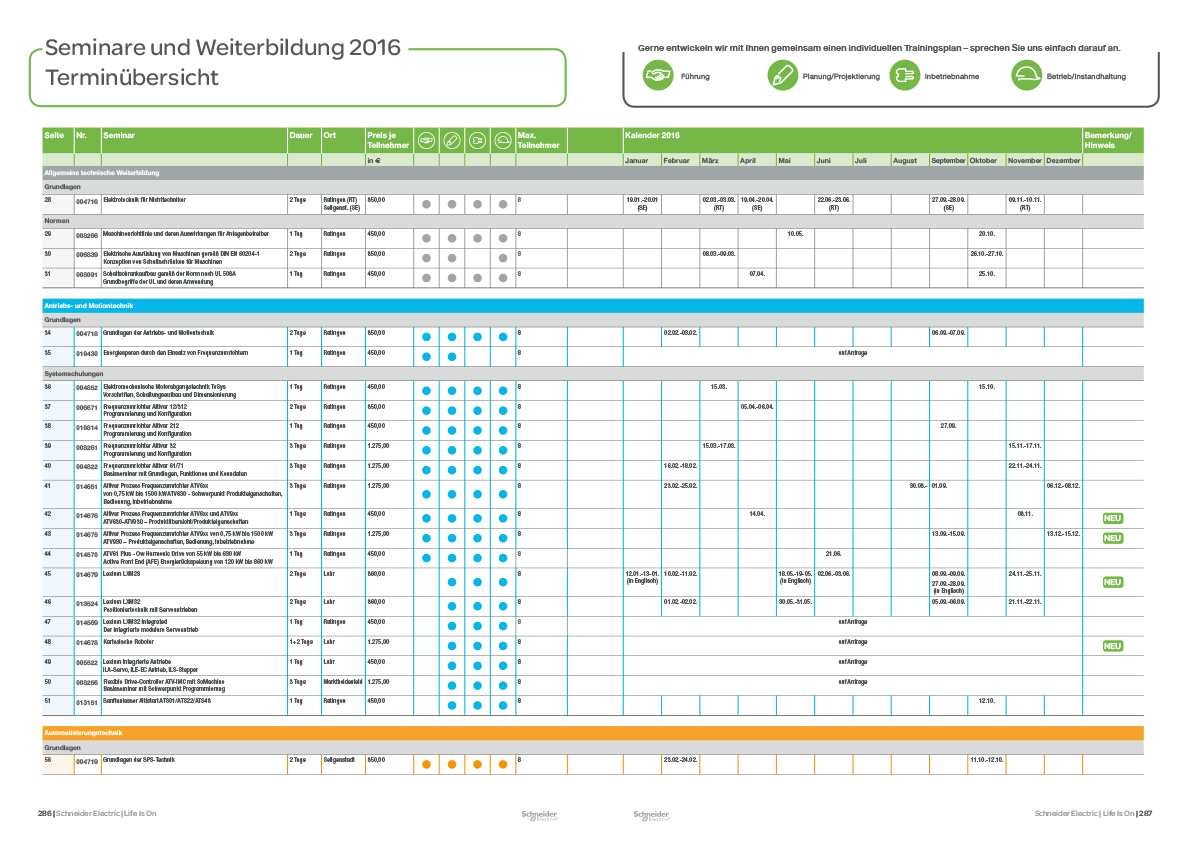Click the 'Kartesische Roboter' seminar name
This screenshot has width=1191, height=842.
pyautogui.click(x=128, y=642)
